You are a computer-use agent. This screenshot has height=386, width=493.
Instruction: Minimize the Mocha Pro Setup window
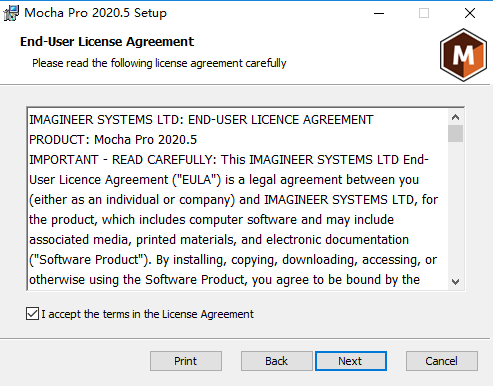[x=379, y=13]
